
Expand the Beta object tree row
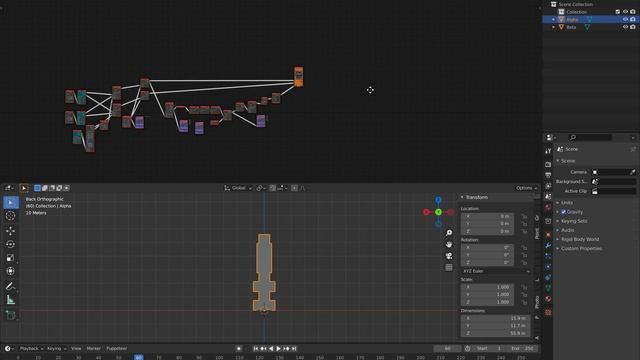[x=553, y=27]
